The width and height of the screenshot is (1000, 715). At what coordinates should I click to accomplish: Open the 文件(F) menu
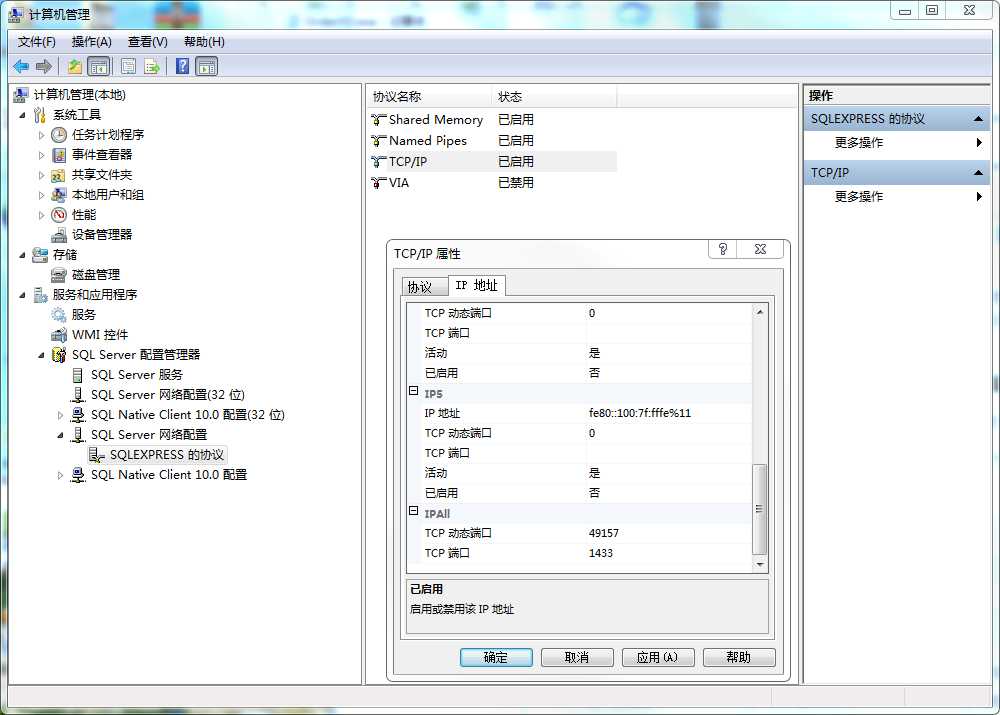point(36,41)
